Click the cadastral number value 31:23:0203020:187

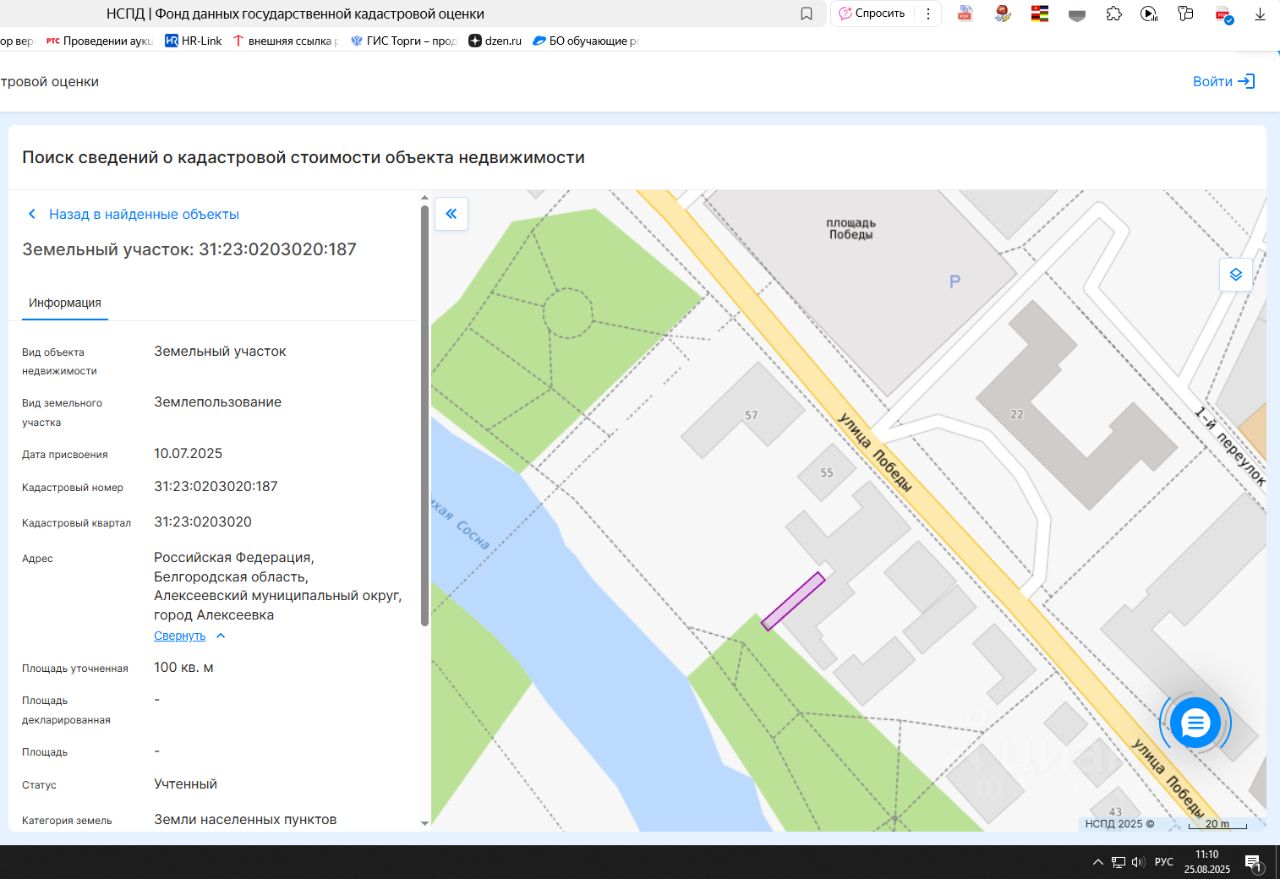[x=216, y=487]
